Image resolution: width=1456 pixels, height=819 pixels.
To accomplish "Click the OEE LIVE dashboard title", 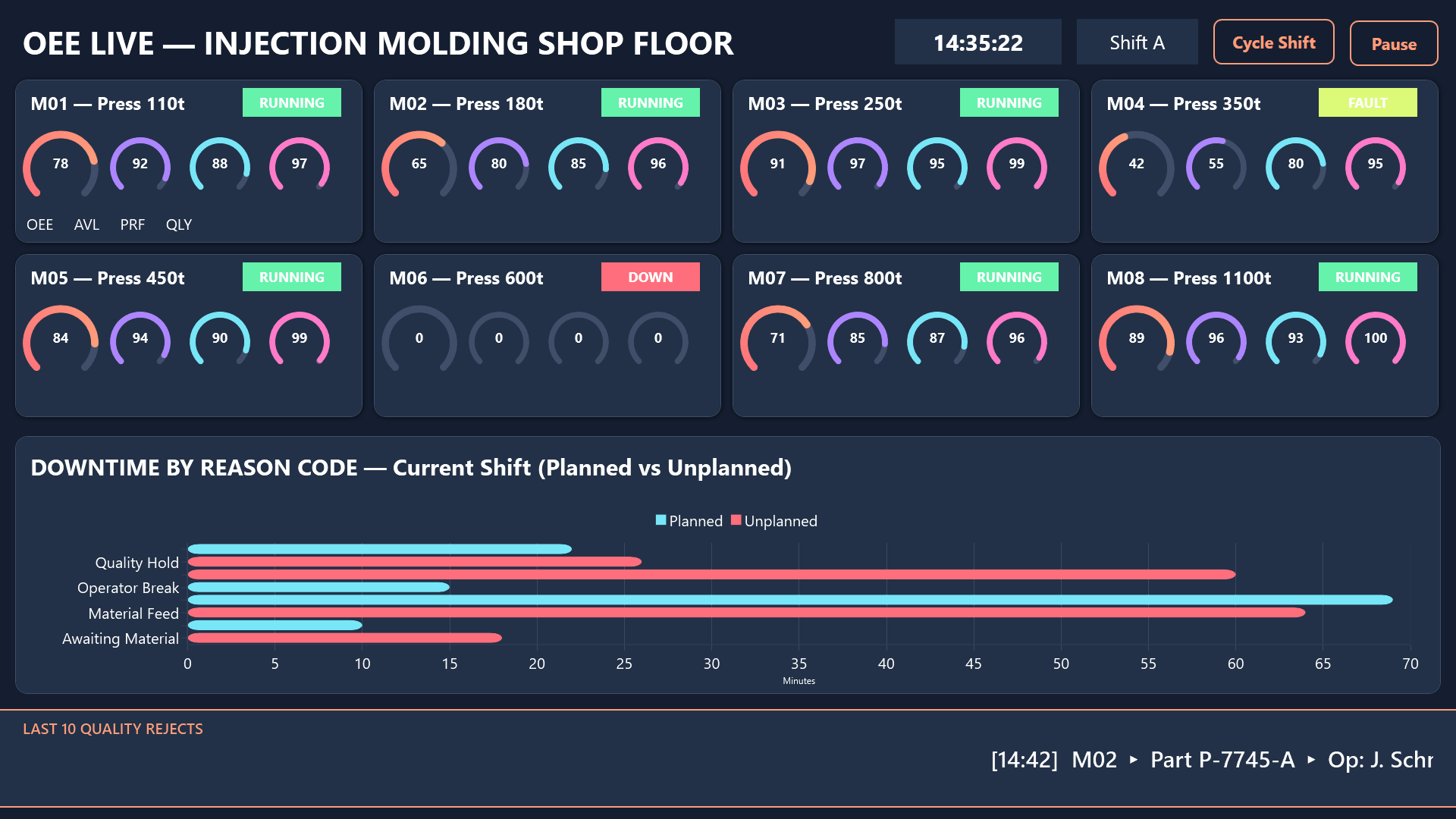I will (378, 44).
